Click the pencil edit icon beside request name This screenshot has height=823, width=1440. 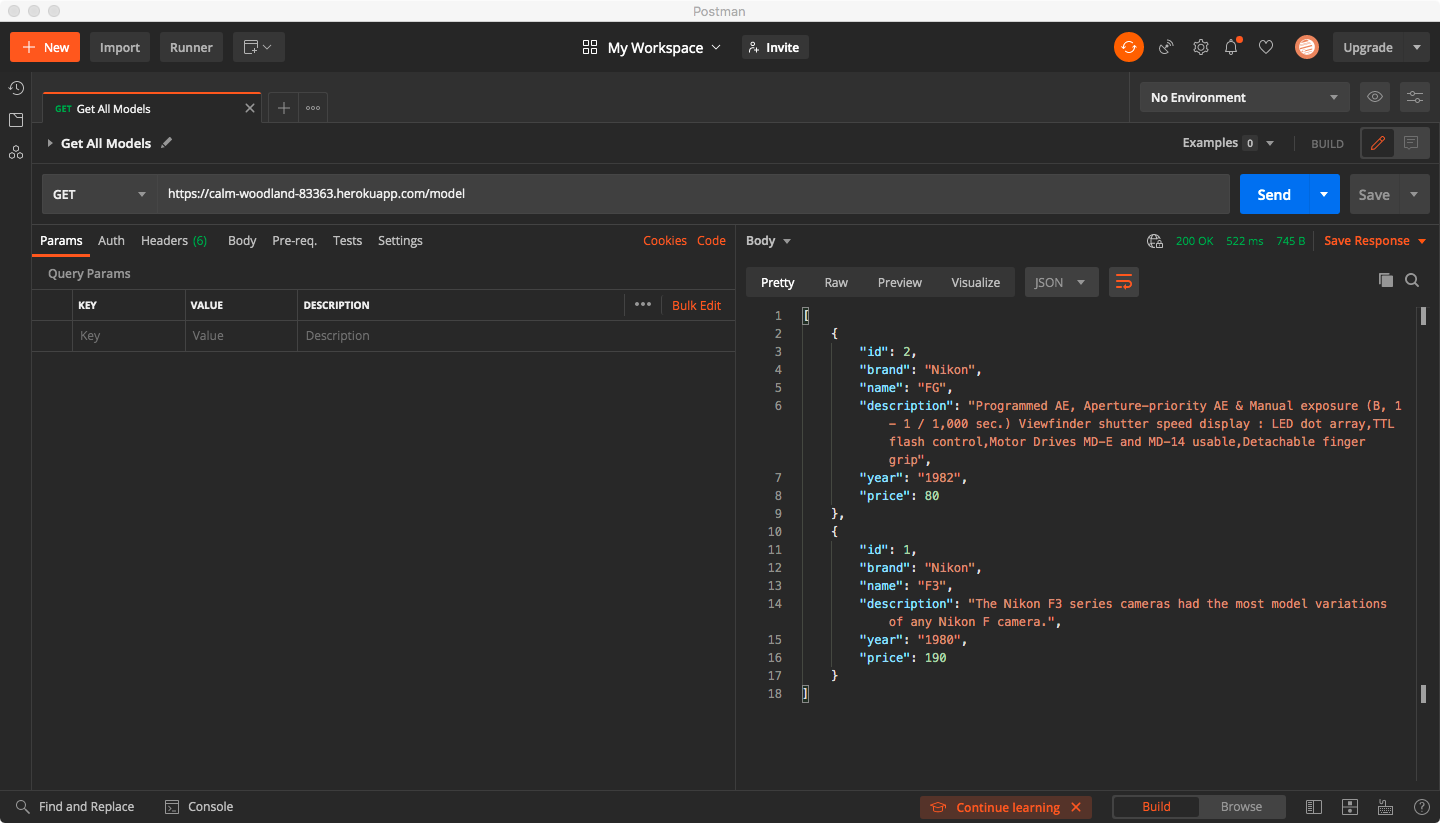point(167,143)
